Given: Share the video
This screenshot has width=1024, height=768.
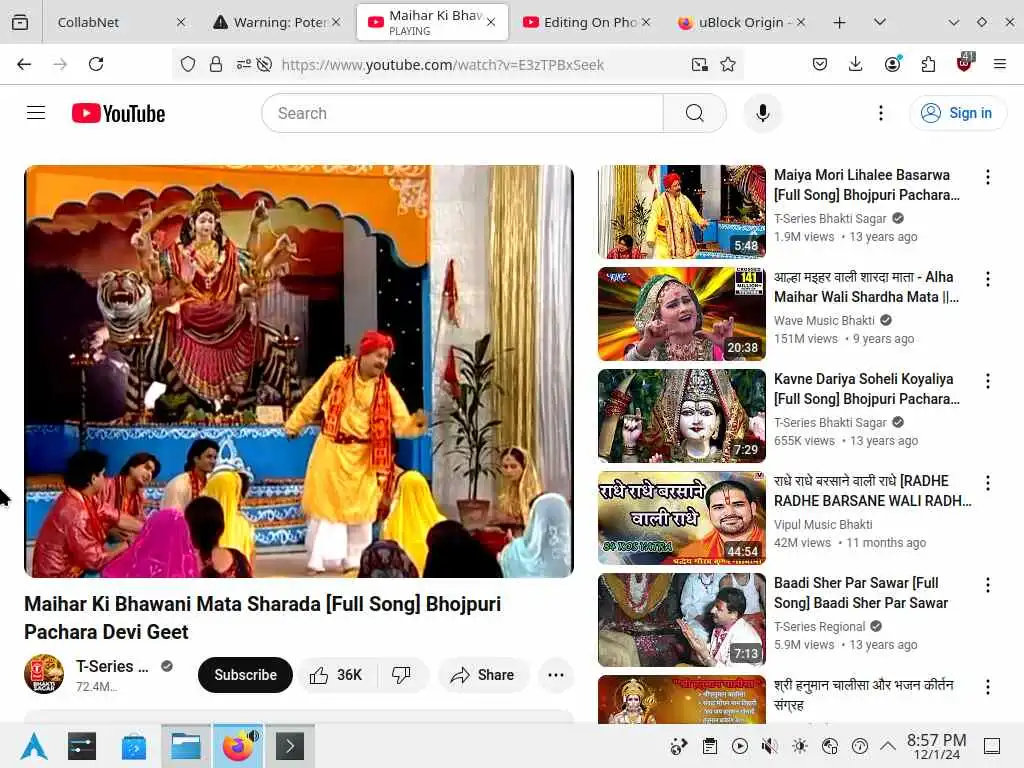Looking at the screenshot, I should 483,675.
